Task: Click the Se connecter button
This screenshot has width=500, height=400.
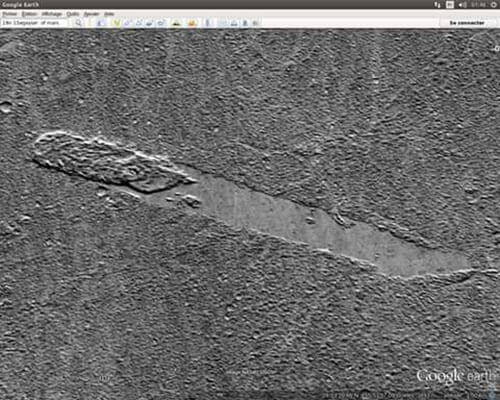Action: tap(467, 23)
